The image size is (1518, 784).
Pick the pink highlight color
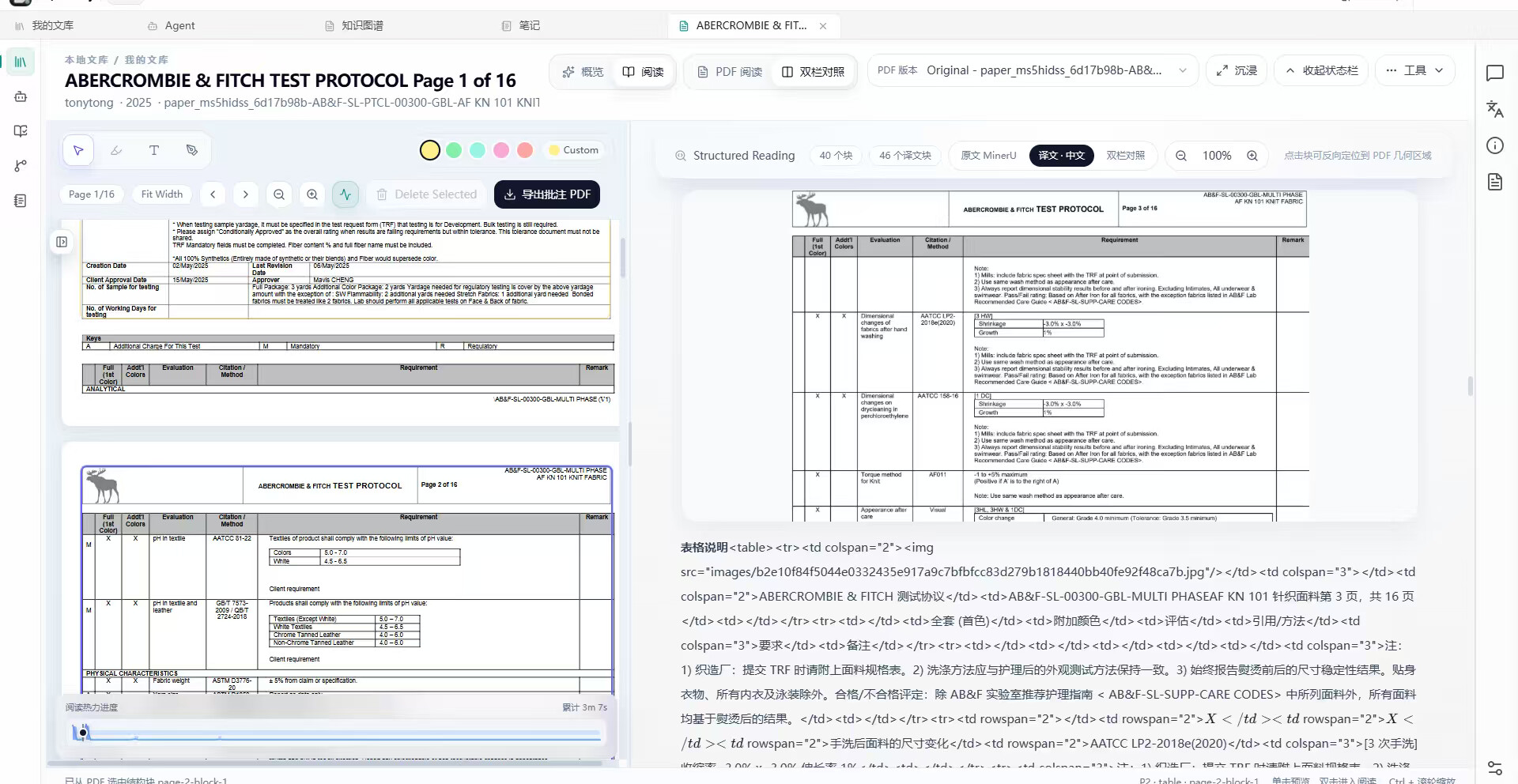pos(501,150)
